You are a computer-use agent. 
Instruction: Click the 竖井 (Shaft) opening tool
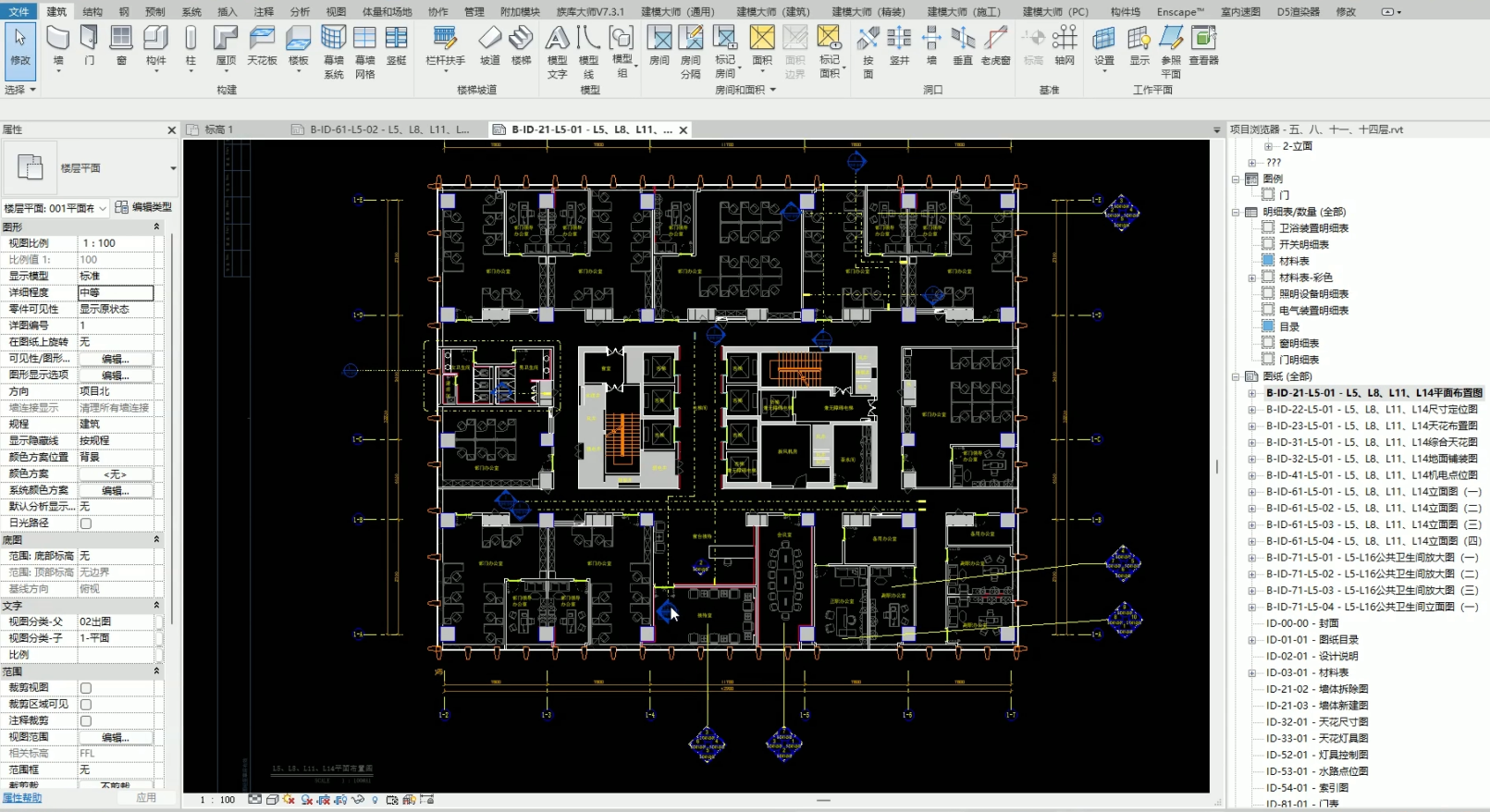(899, 44)
